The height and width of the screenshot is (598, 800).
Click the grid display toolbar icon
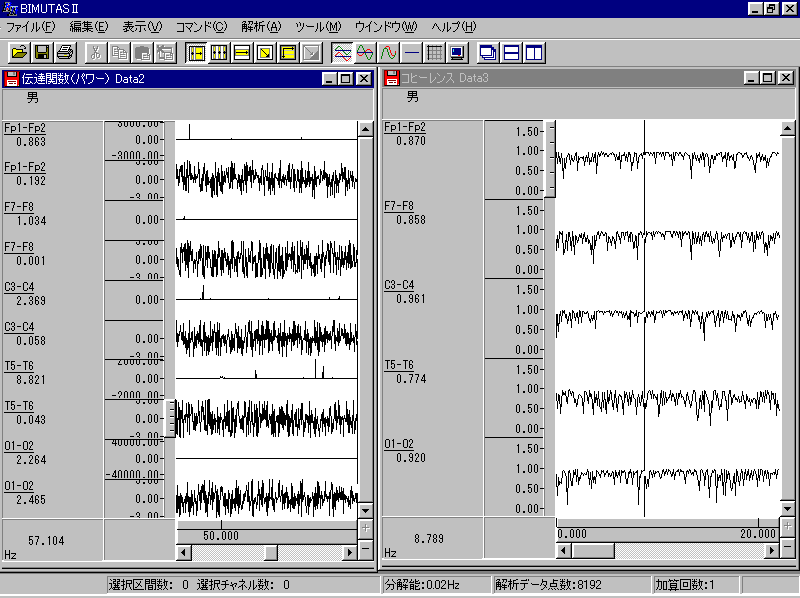(434, 52)
